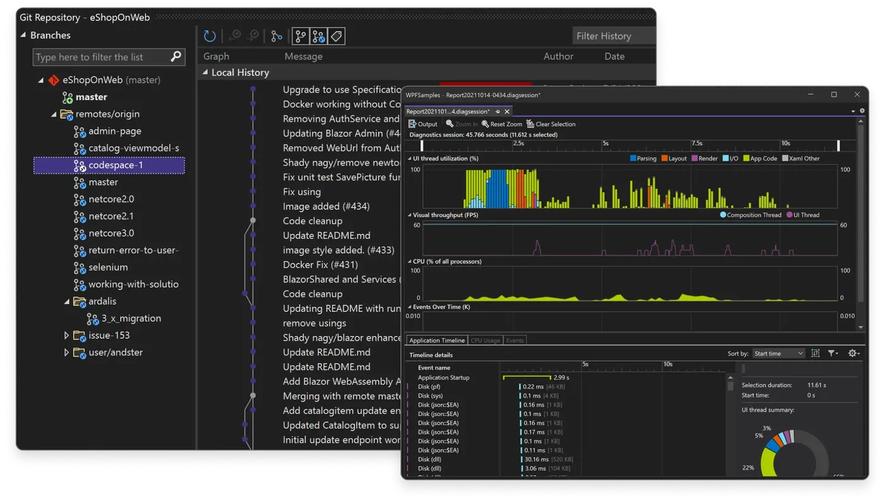
Task: Collapse the Visual throughput (FPS) graph
Action: (x=410, y=215)
